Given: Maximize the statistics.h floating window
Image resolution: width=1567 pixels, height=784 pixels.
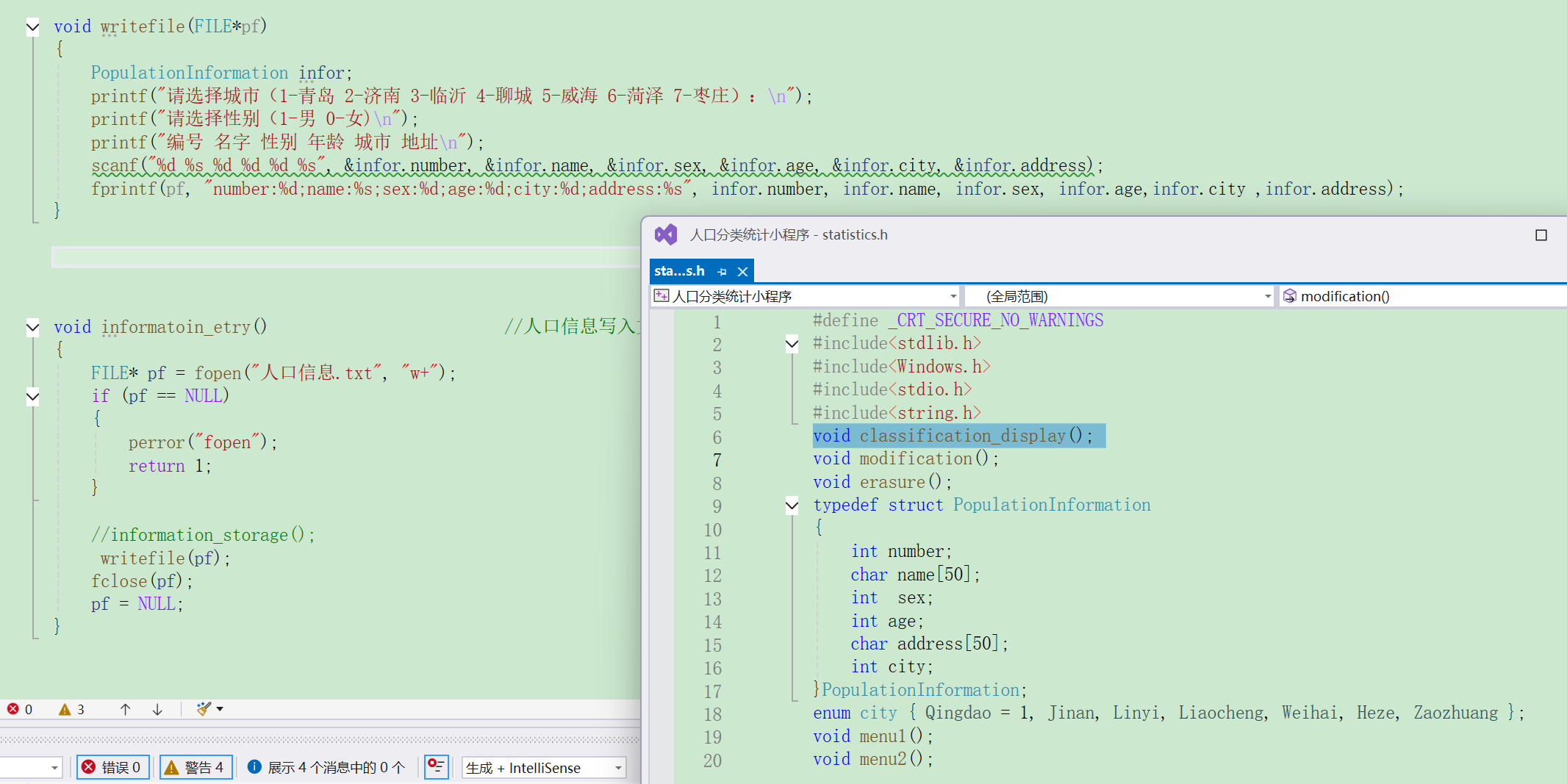Looking at the screenshot, I should click(1541, 235).
